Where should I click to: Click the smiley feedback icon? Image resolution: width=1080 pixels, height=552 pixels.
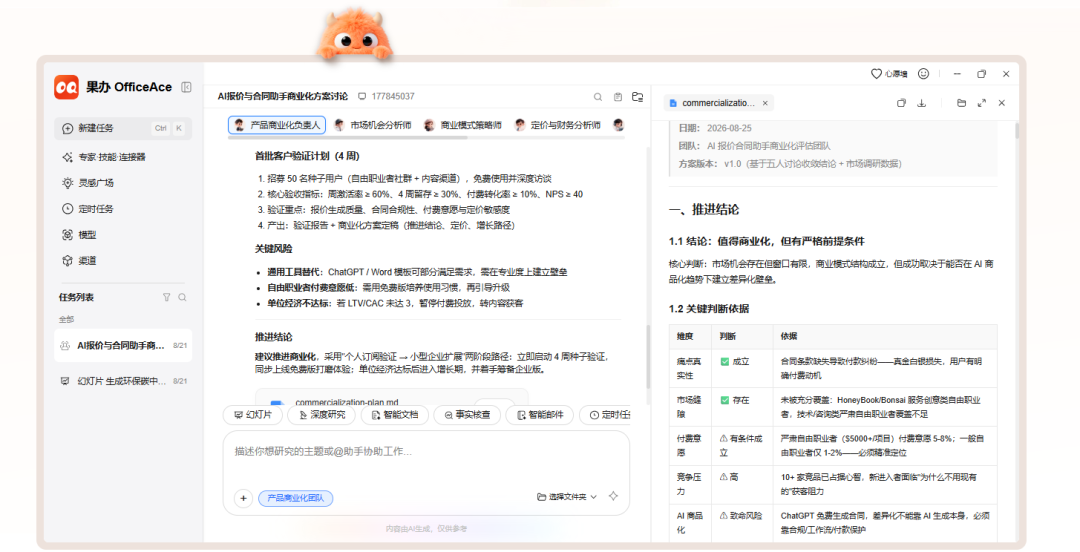[x=924, y=74]
